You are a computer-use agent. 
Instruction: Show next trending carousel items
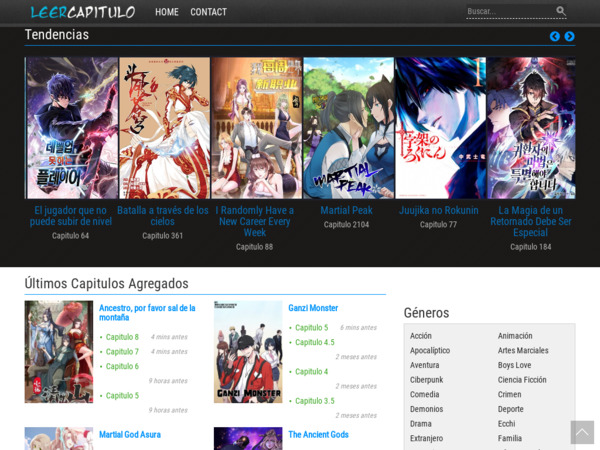point(569,36)
